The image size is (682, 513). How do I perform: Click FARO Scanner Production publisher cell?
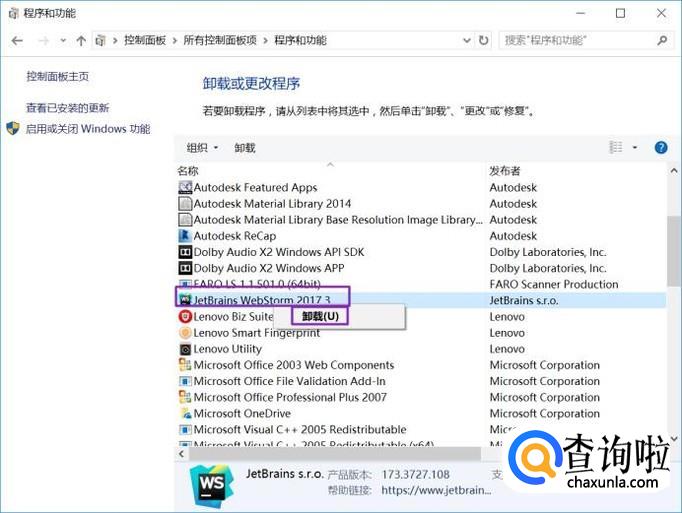tap(554, 284)
